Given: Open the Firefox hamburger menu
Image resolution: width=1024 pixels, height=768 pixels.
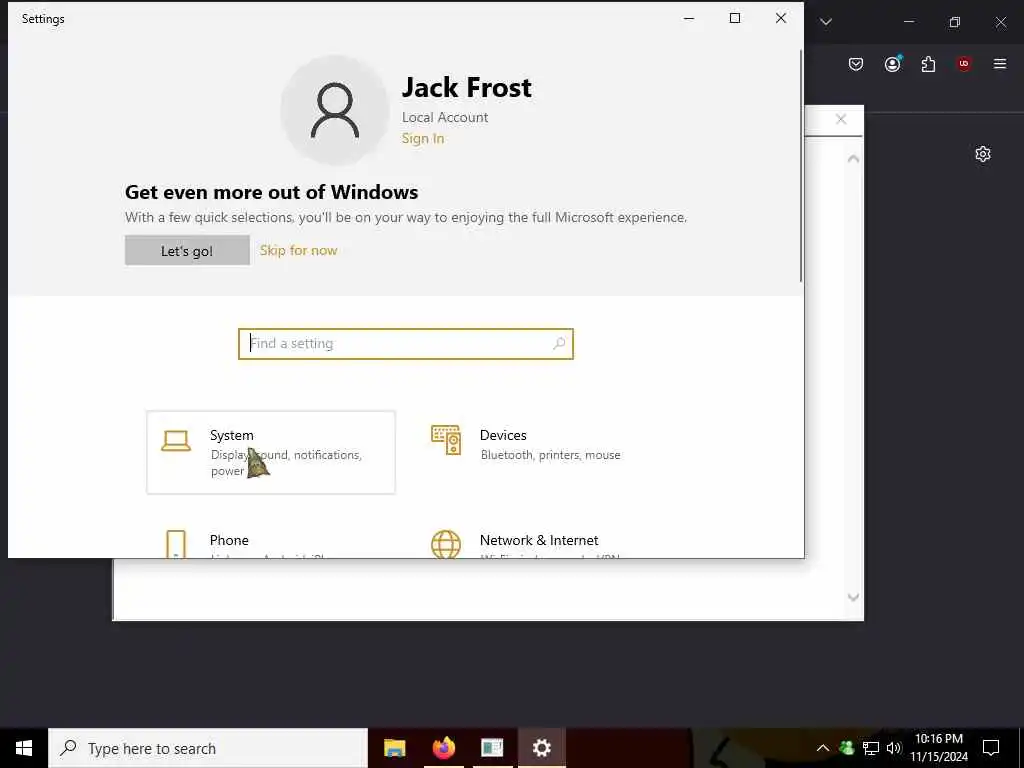Looking at the screenshot, I should pyautogui.click(x=1000, y=63).
